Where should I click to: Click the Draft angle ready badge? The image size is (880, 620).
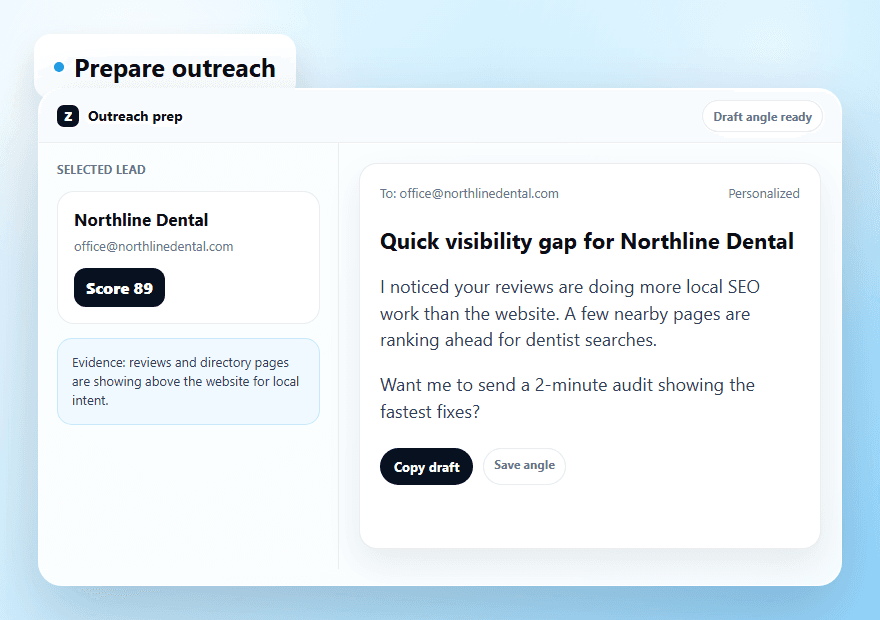pos(762,117)
